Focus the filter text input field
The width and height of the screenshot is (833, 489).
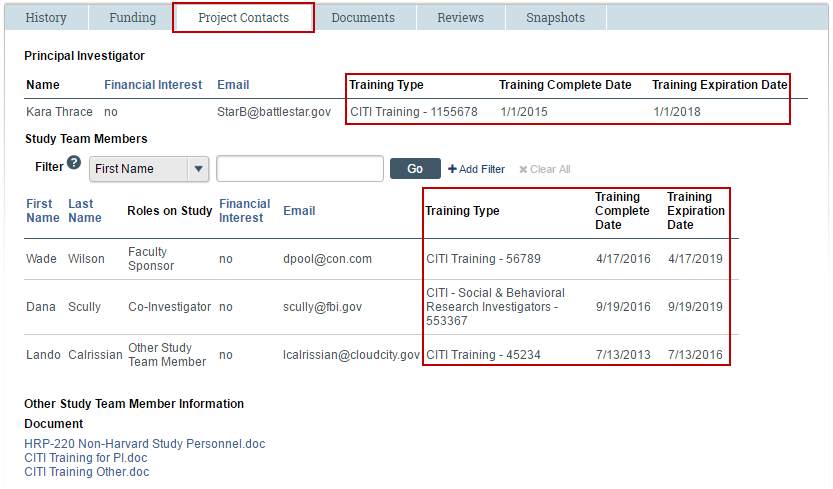[300, 168]
